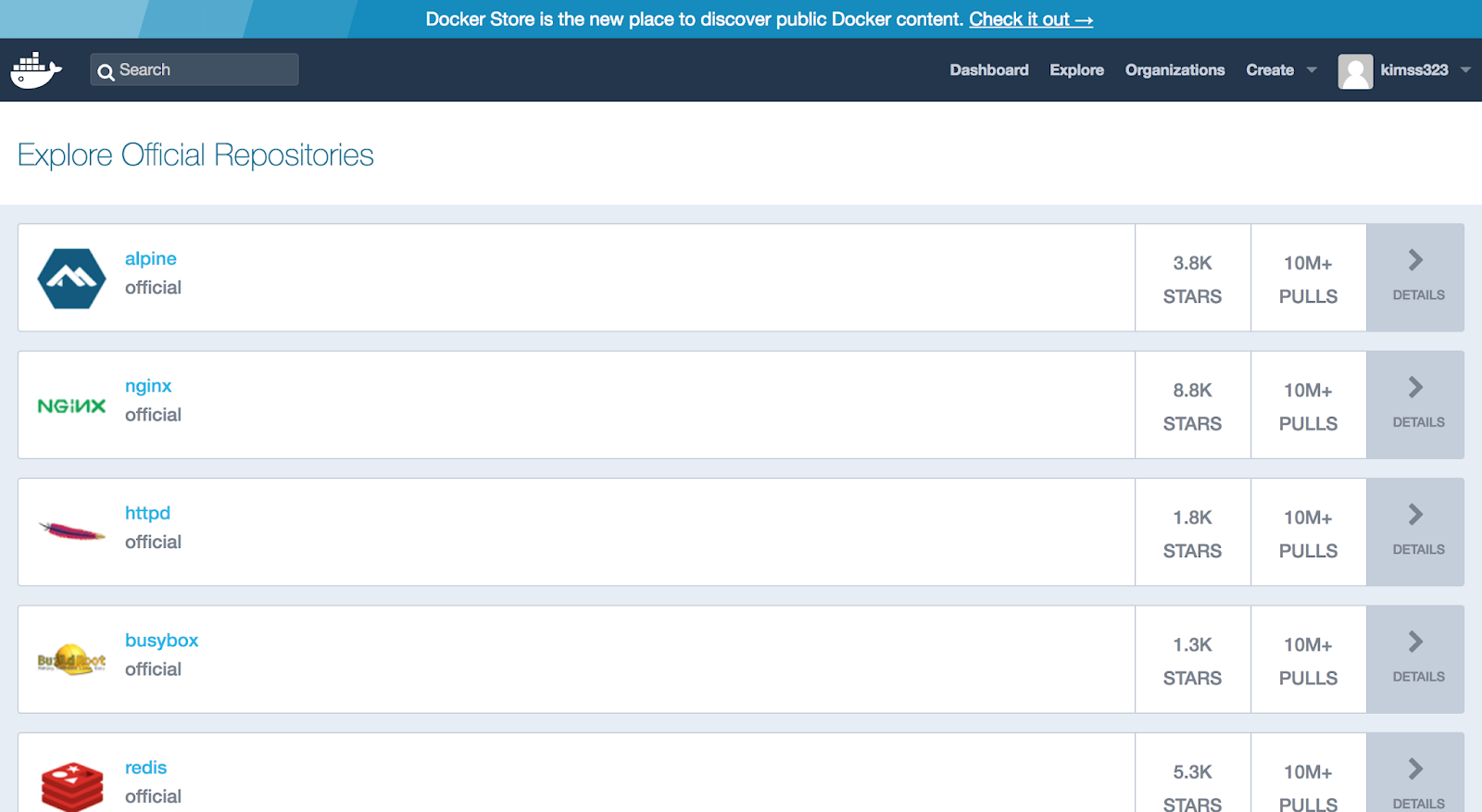Click the kimss323 user avatar
Viewport: 1482px width, 812px height.
coord(1355,71)
